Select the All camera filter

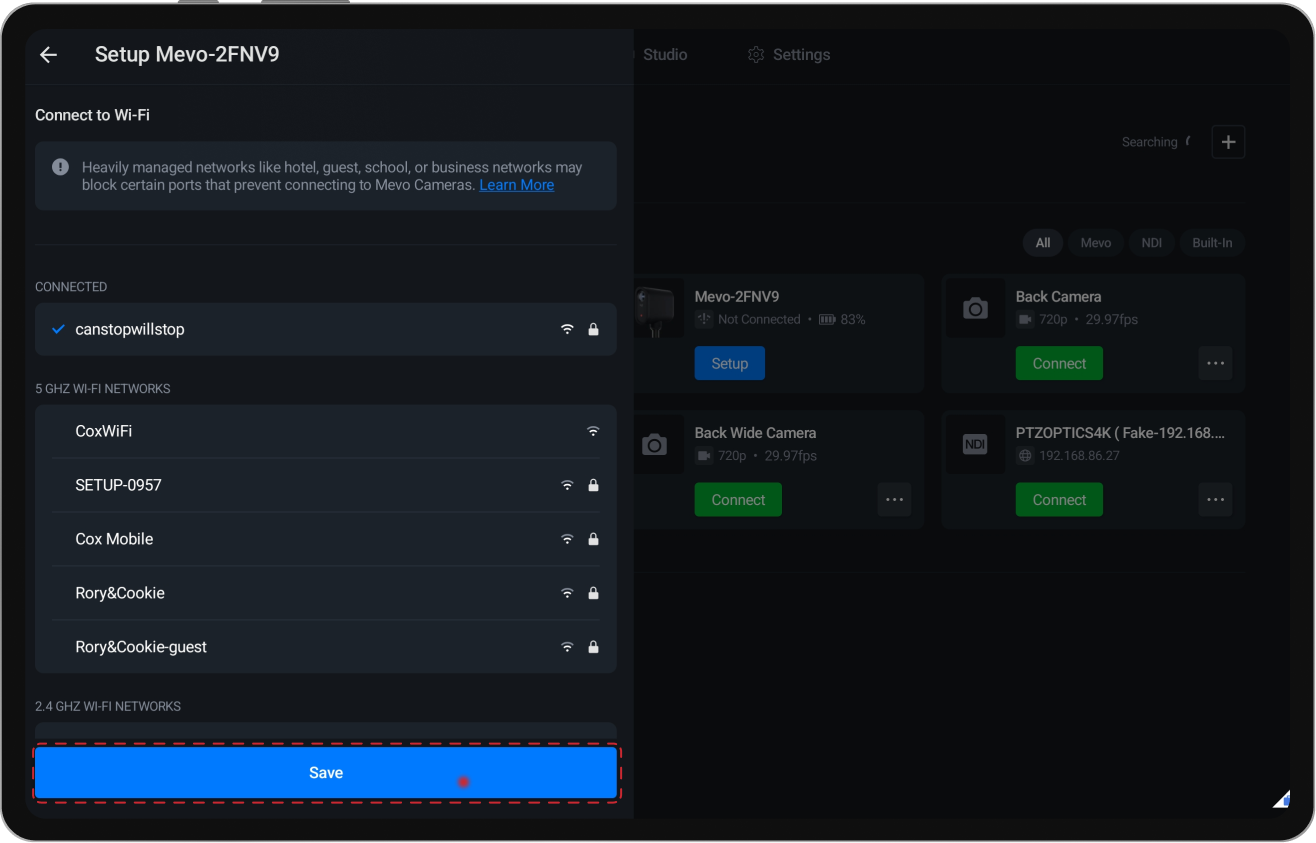pyautogui.click(x=1043, y=243)
